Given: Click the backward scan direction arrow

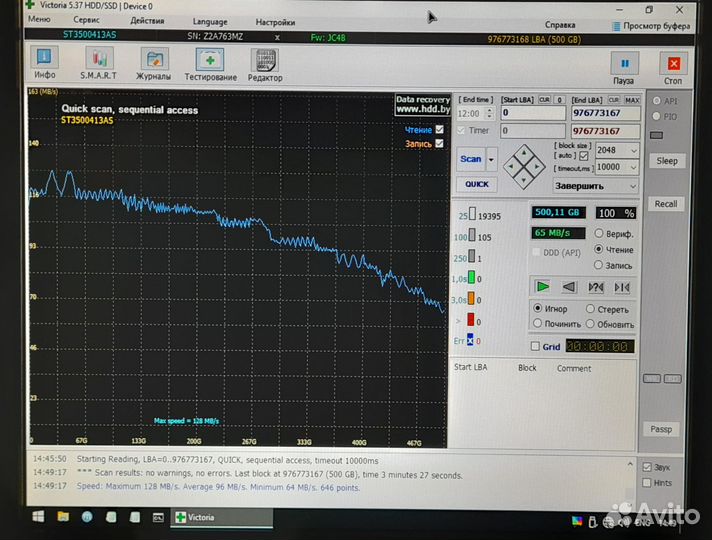Looking at the screenshot, I should click(569, 287).
